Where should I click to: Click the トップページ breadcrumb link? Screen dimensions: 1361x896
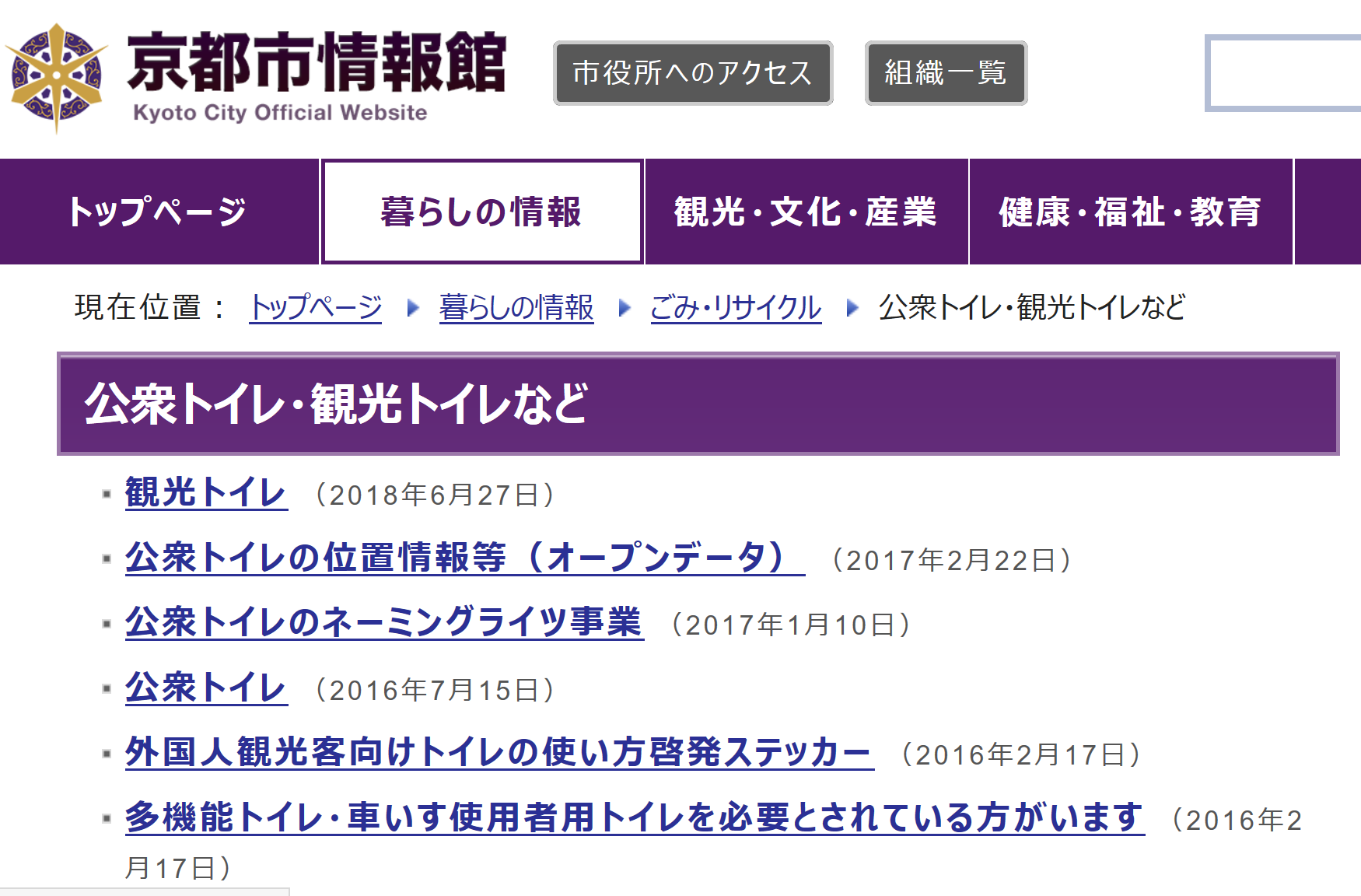(315, 307)
